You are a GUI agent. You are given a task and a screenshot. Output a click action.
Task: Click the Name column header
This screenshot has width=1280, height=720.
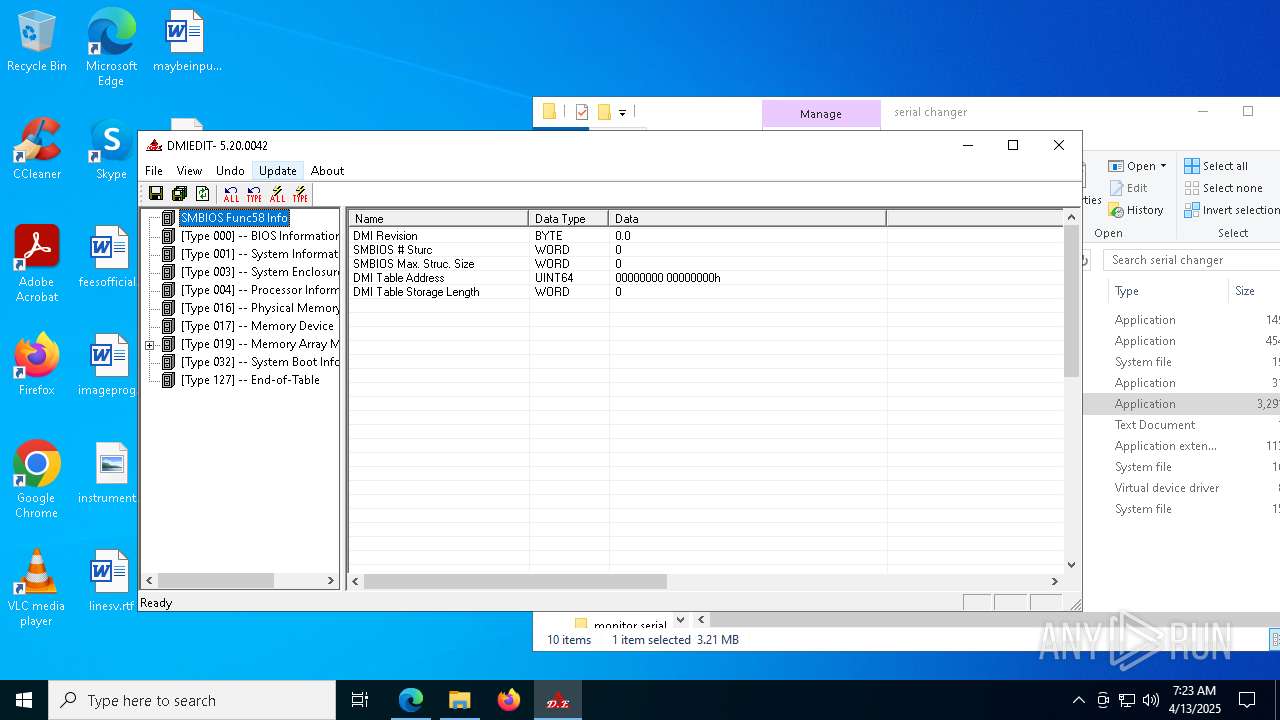click(x=438, y=218)
